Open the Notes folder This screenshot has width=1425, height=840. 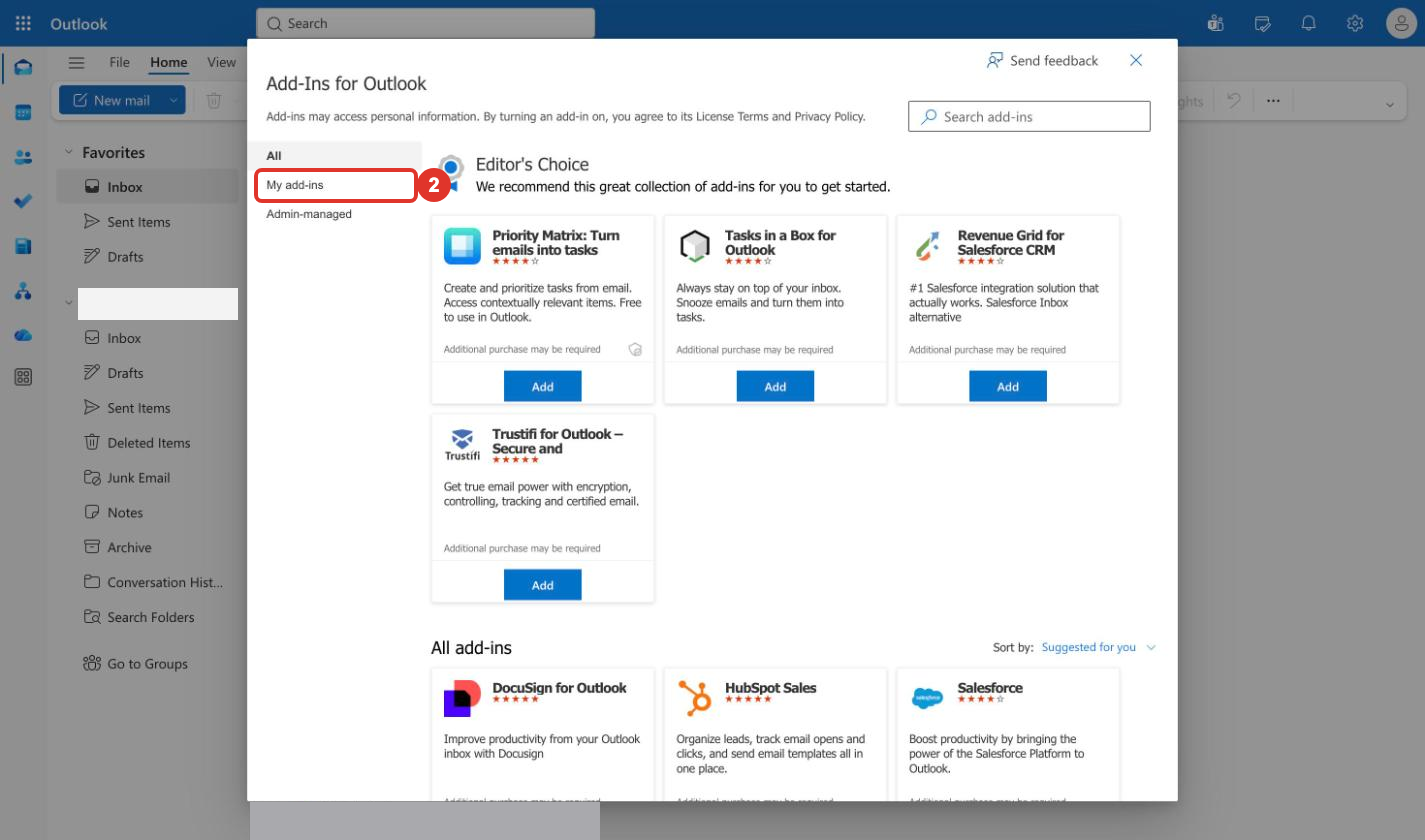coord(147,513)
